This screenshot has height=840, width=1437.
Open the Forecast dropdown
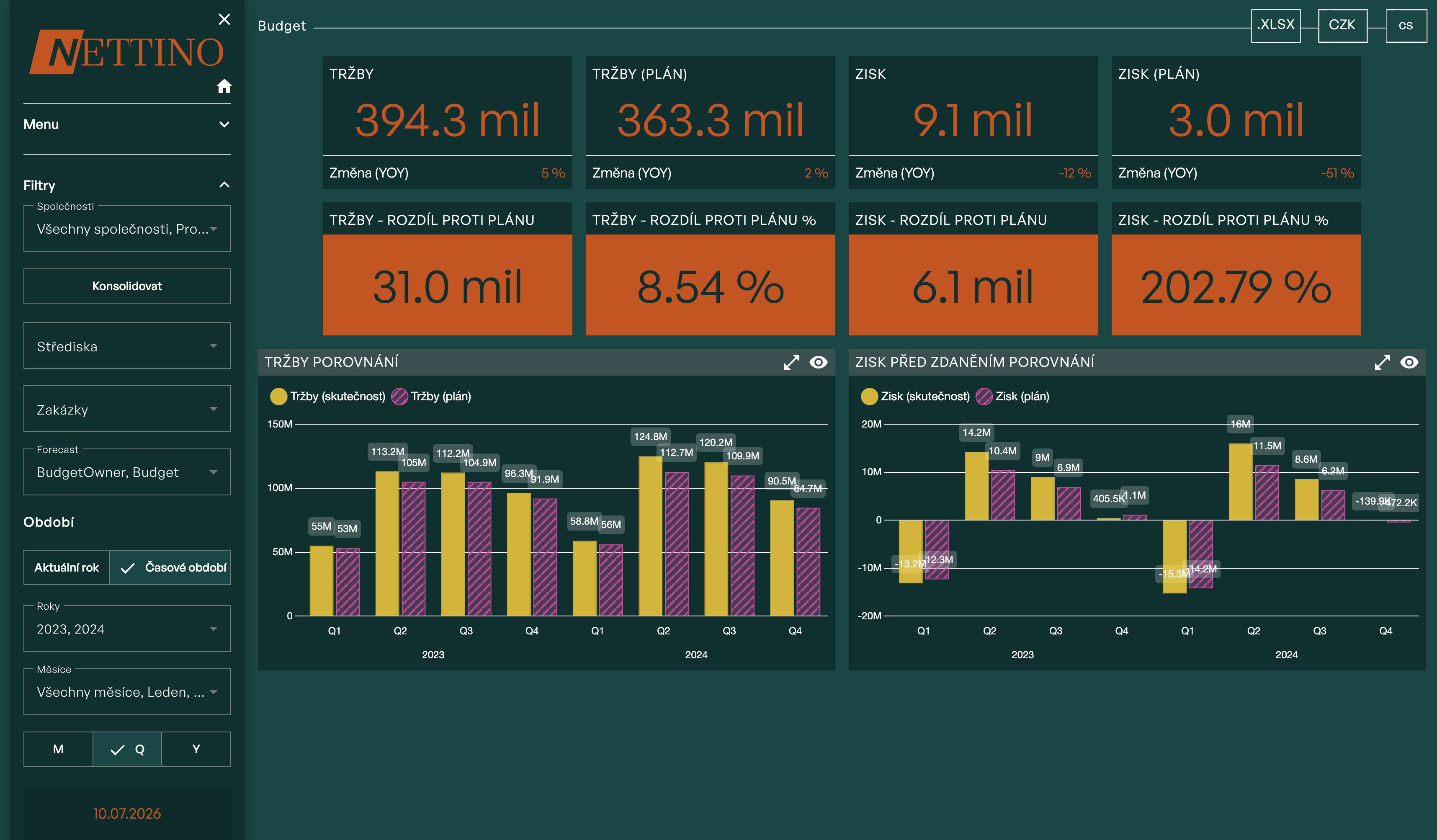point(127,472)
